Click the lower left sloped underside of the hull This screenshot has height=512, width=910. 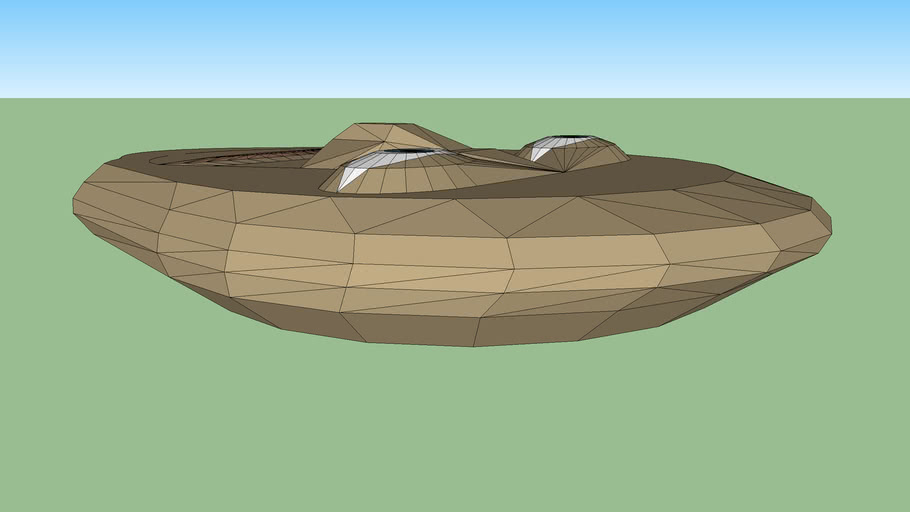click(x=200, y=285)
